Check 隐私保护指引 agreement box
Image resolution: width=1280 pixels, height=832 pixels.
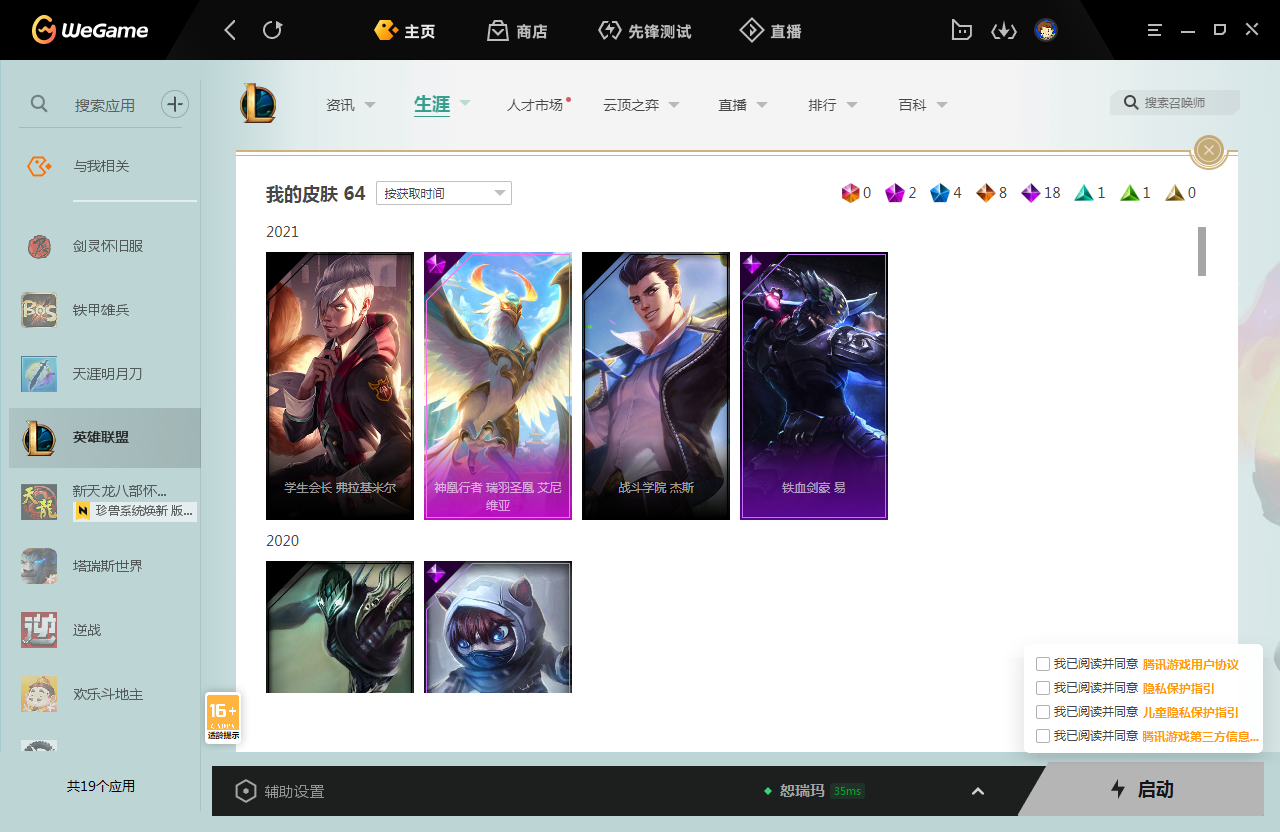[1043, 688]
